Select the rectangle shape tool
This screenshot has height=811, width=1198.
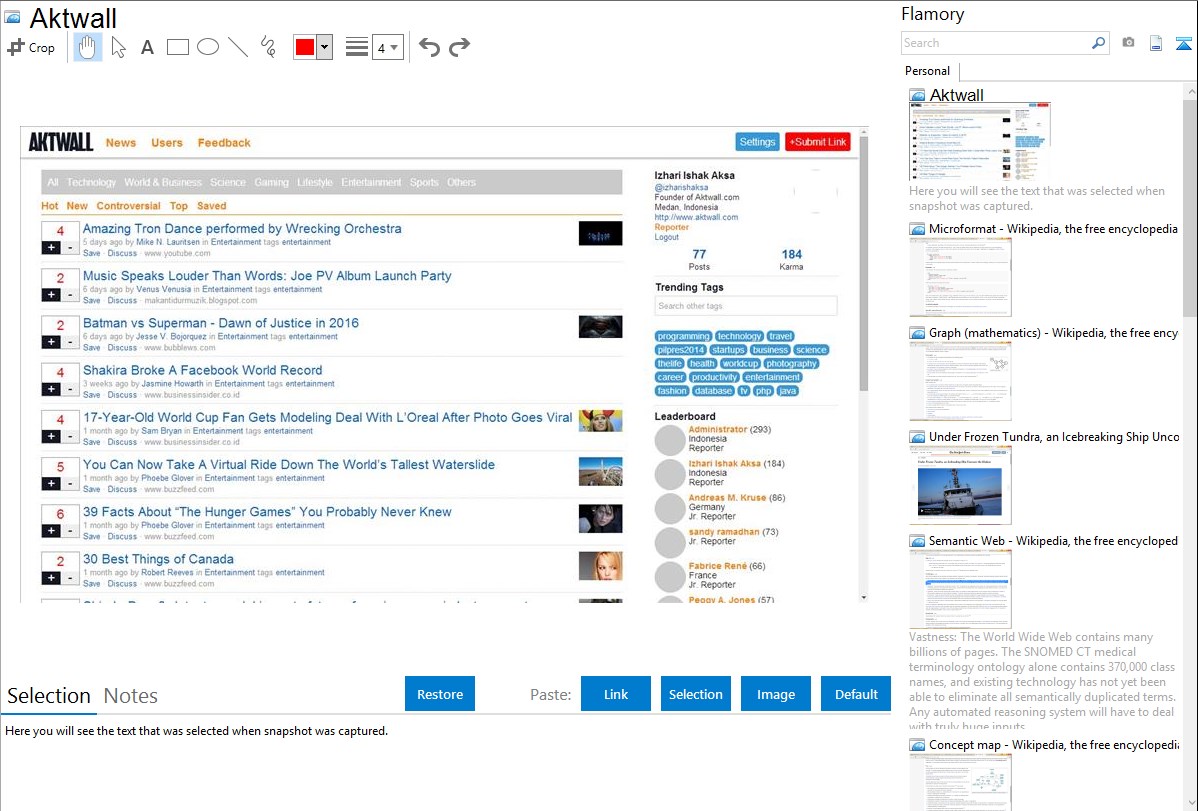(177, 47)
